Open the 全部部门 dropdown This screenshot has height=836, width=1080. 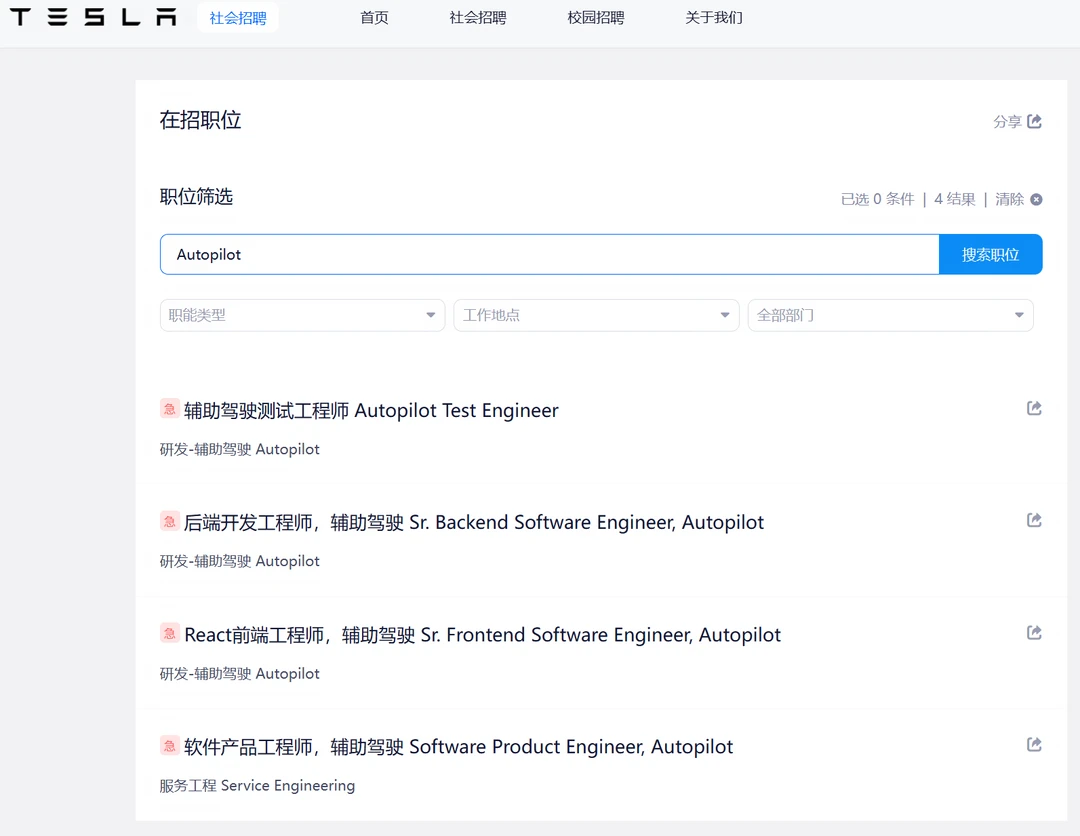891,315
